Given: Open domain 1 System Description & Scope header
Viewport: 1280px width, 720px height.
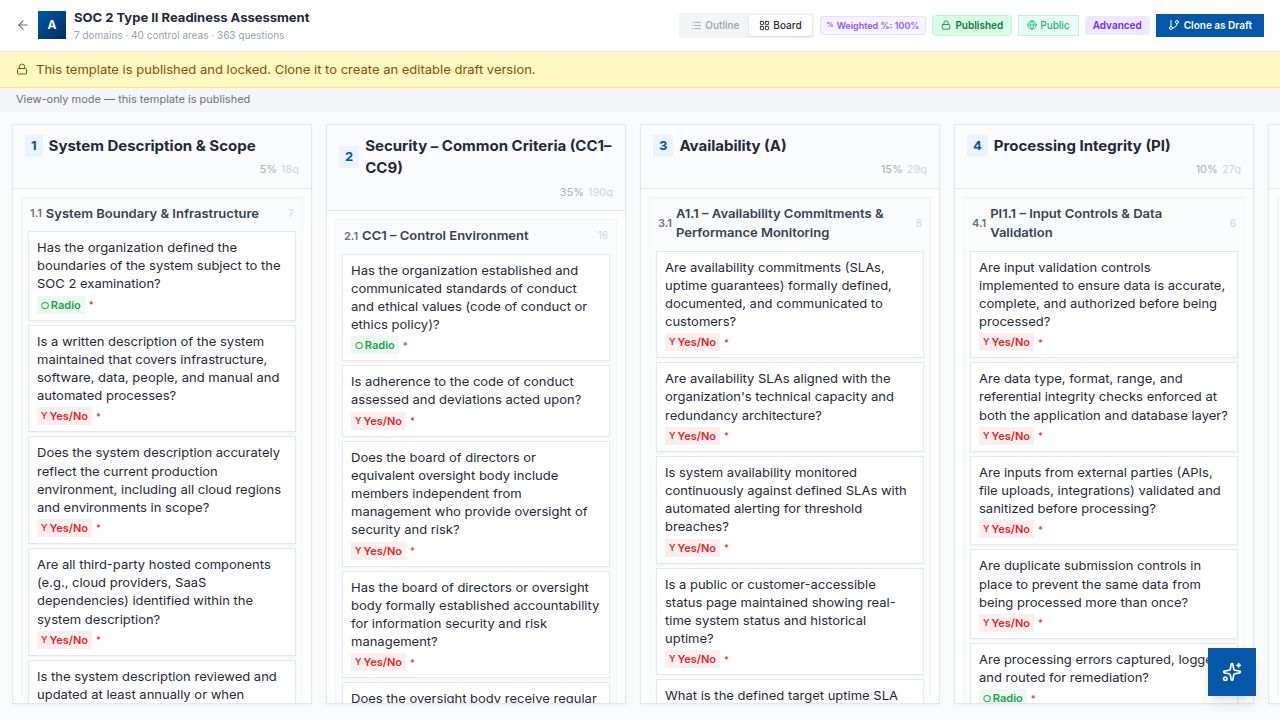Looking at the screenshot, I should pos(162,157).
